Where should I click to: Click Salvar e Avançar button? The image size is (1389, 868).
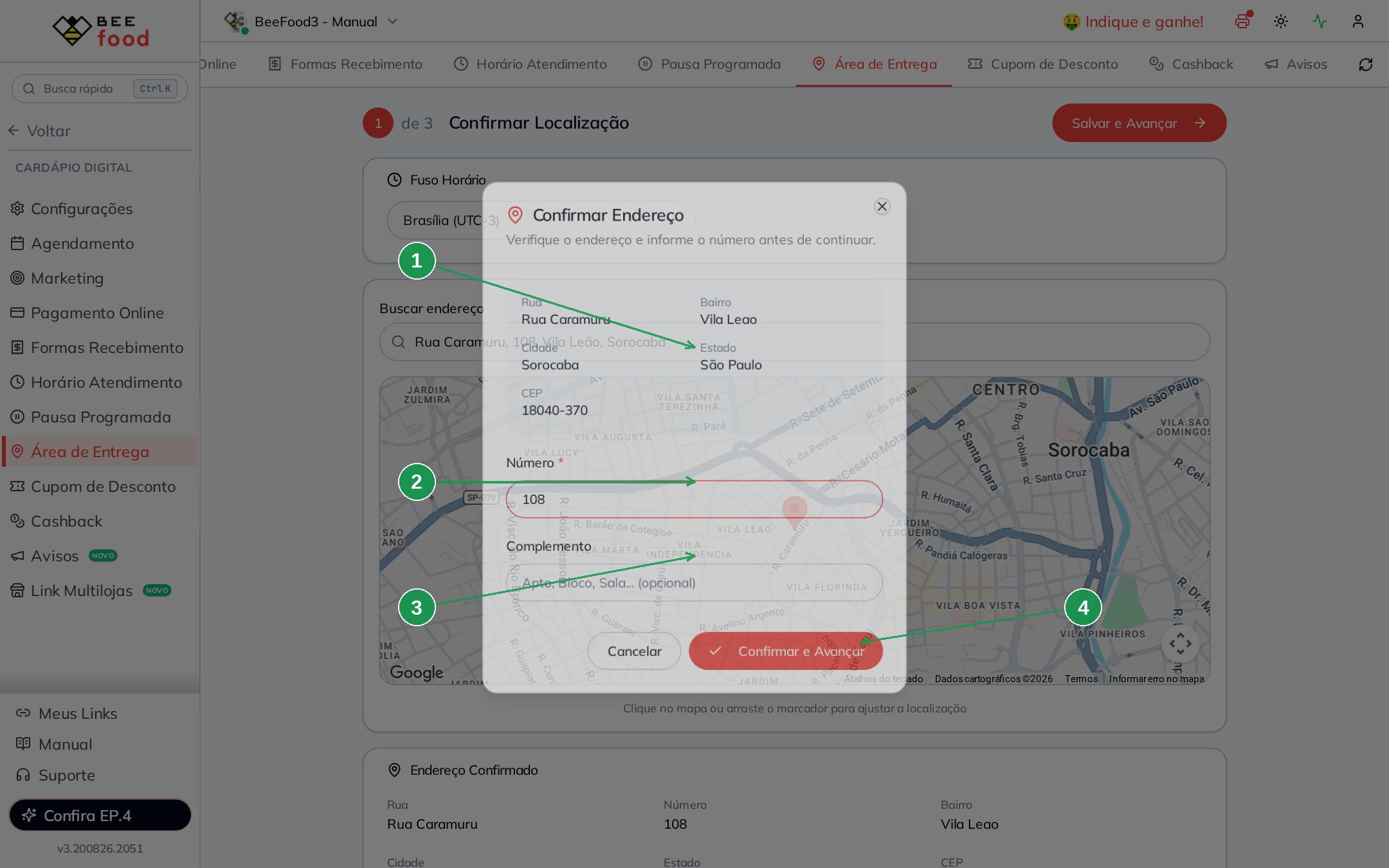1139,123
